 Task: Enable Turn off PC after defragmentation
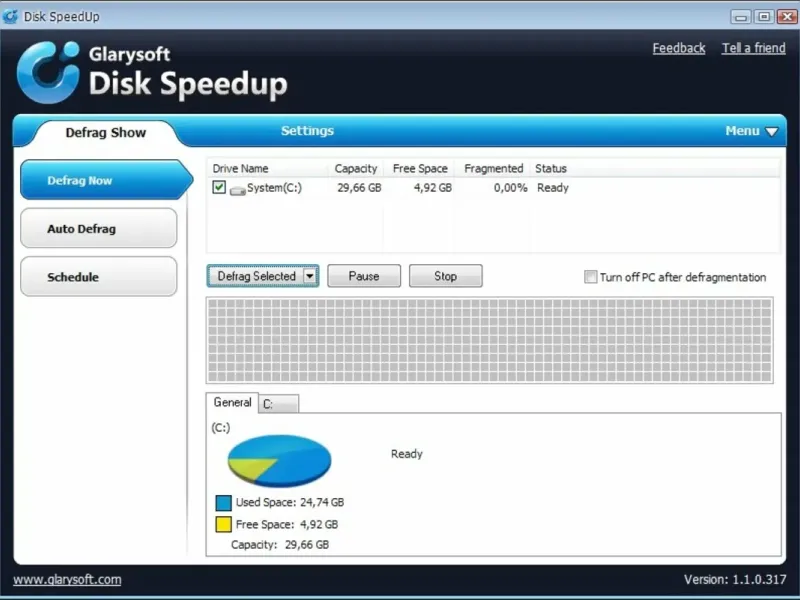[x=590, y=277]
